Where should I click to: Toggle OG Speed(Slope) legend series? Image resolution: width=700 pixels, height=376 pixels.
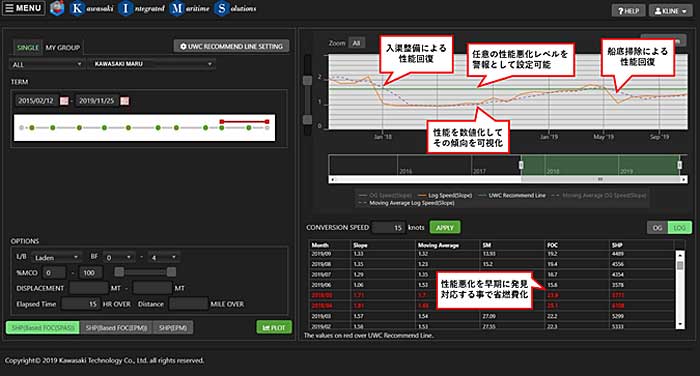coord(386,195)
